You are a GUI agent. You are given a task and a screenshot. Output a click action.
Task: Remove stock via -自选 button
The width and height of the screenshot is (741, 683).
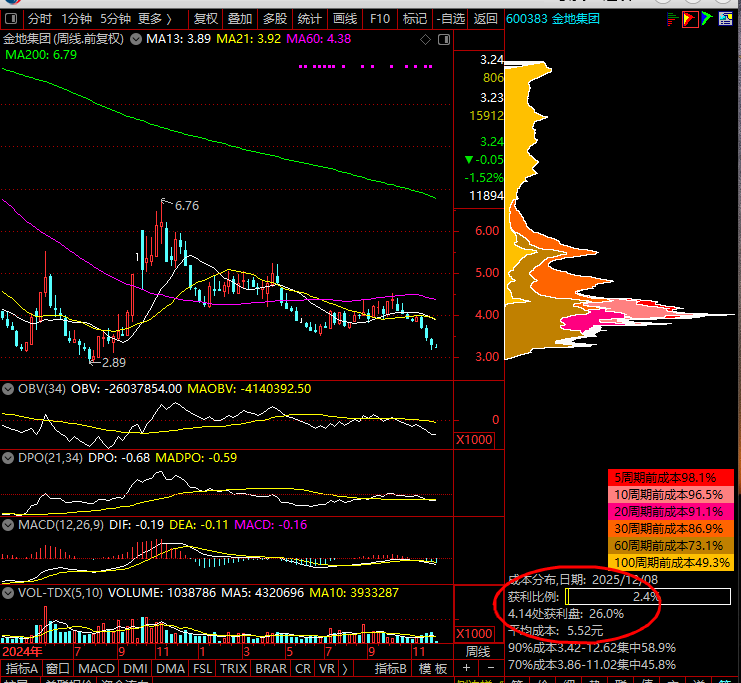pos(450,19)
